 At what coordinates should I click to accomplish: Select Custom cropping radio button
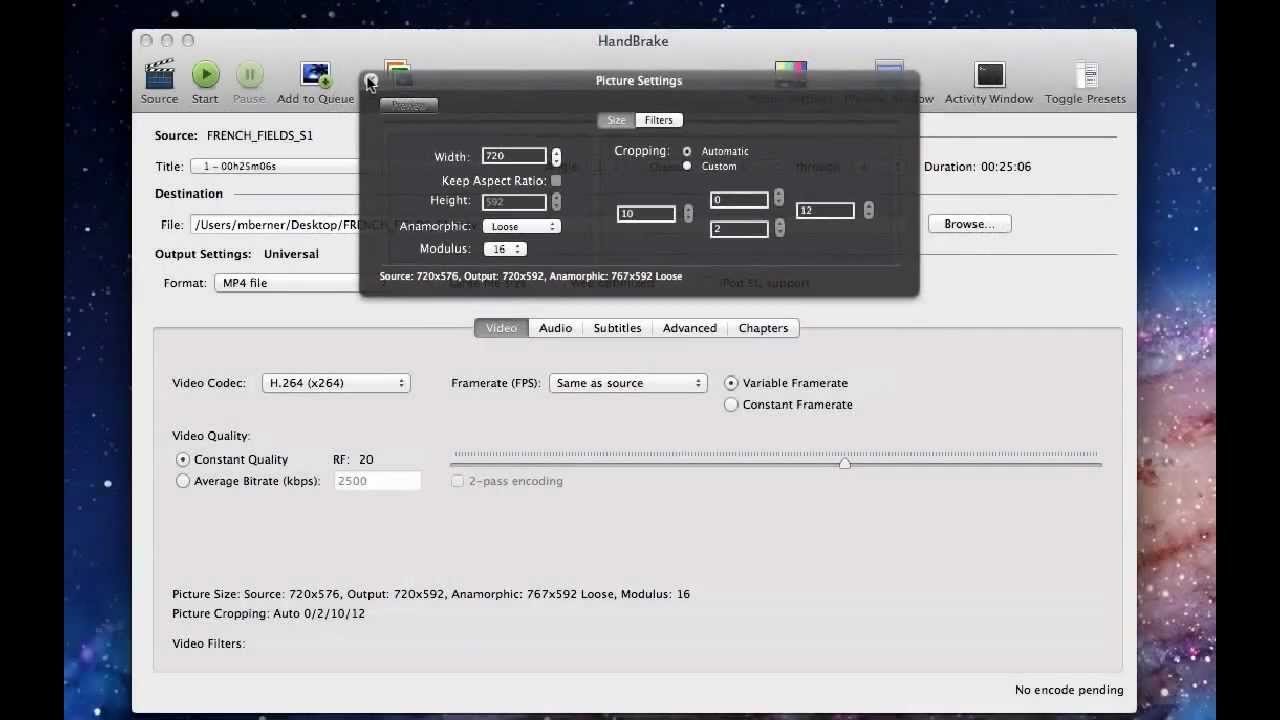(x=687, y=166)
